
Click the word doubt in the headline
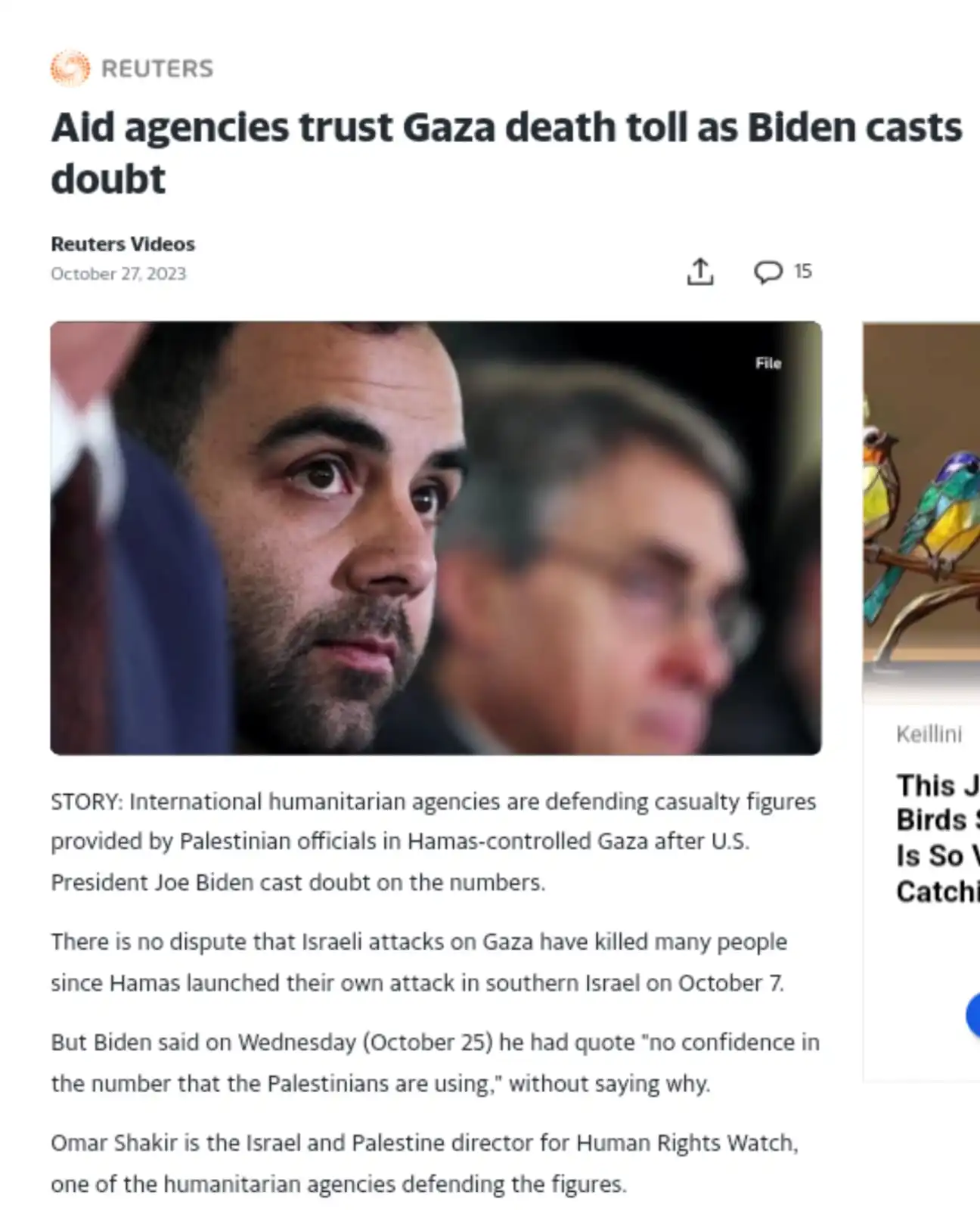click(x=108, y=179)
